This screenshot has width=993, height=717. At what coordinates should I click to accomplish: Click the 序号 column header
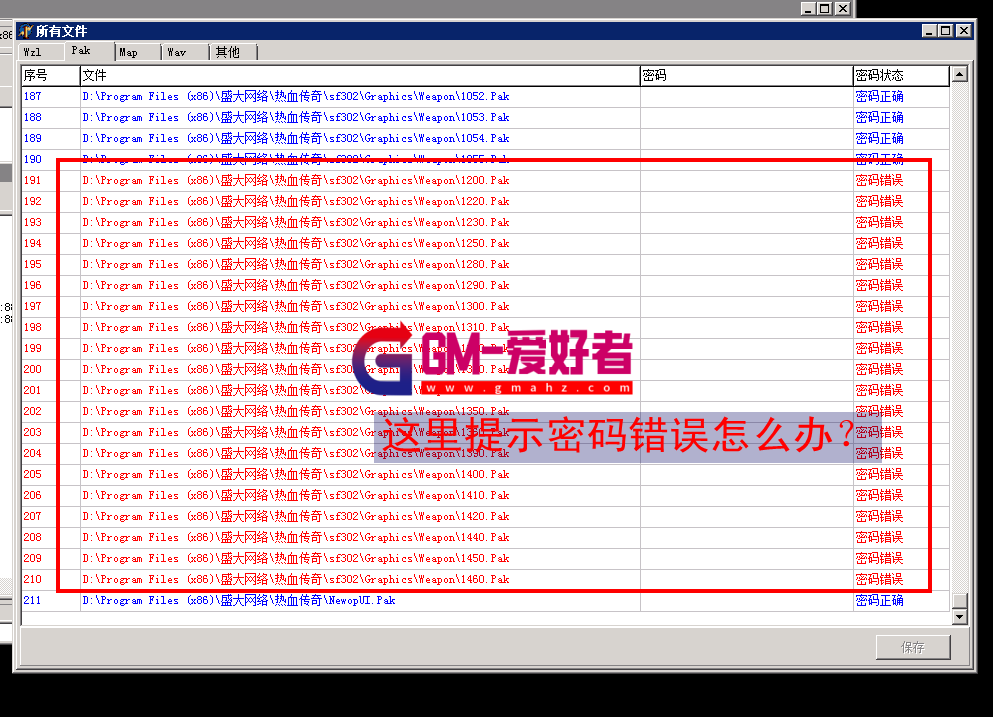click(x=51, y=75)
